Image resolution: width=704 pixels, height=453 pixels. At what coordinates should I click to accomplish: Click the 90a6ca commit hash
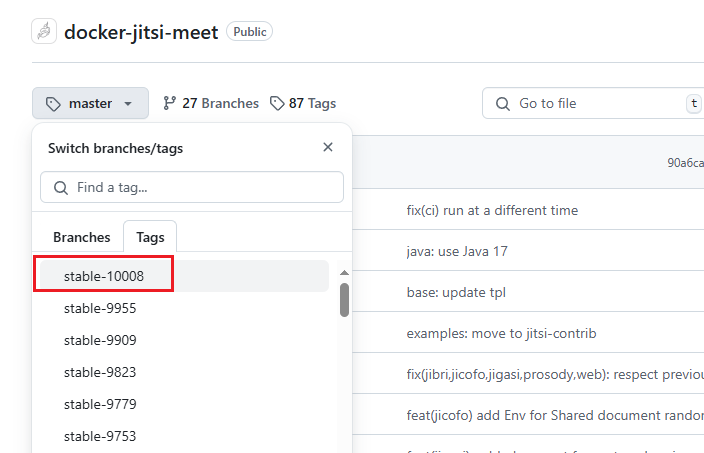pos(686,163)
